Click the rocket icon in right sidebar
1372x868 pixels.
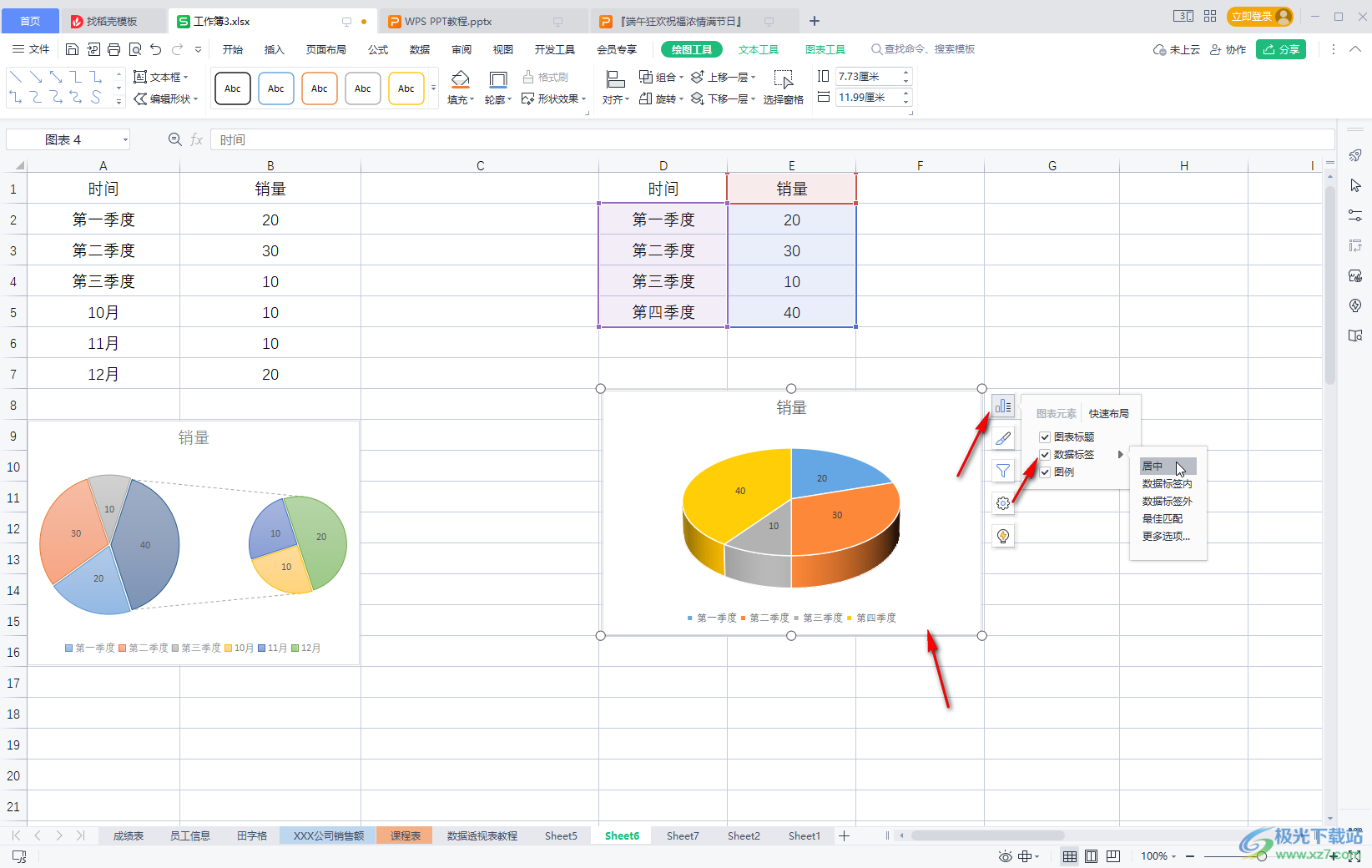tap(1355, 155)
